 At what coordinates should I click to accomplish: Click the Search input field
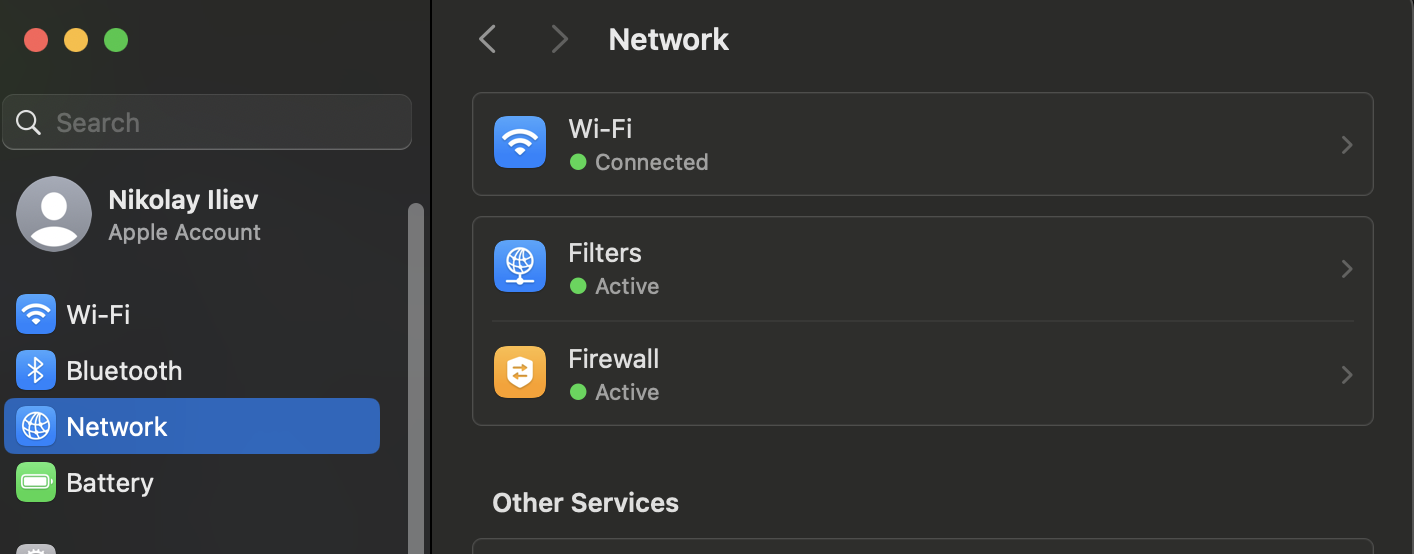pos(220,123)
